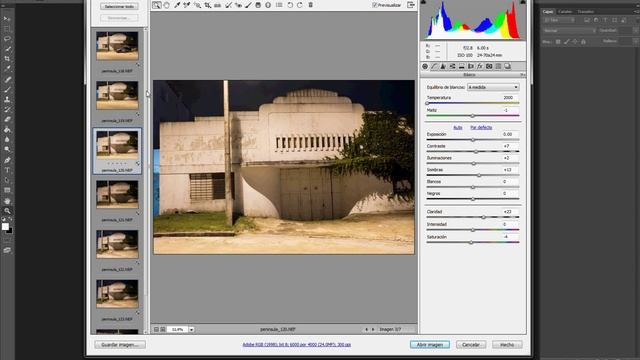Go to next image arrow
640x360 pixels.
click(373, 329)
